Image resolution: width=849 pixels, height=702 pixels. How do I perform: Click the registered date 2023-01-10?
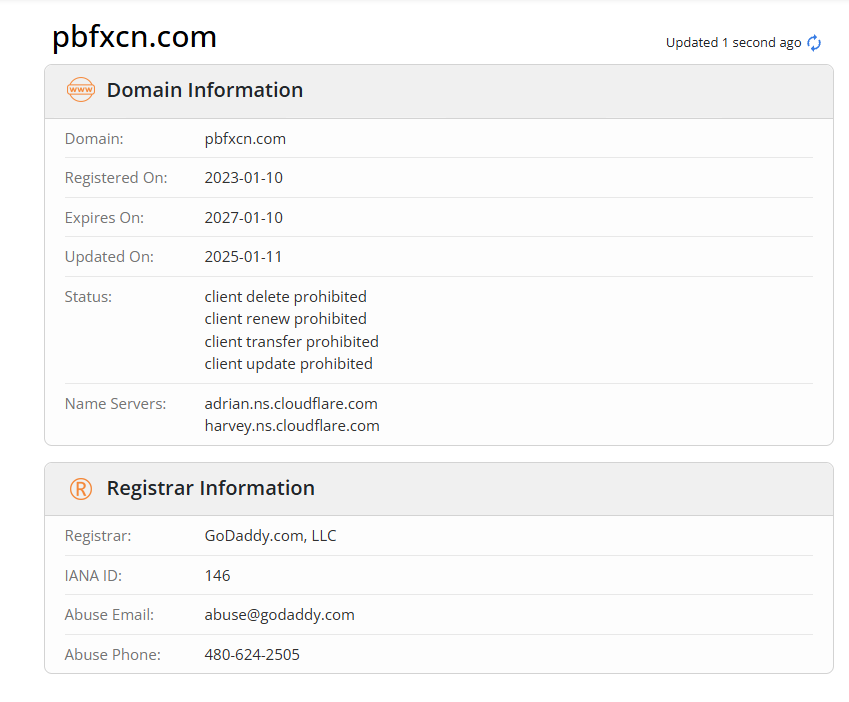coord(243,178)
